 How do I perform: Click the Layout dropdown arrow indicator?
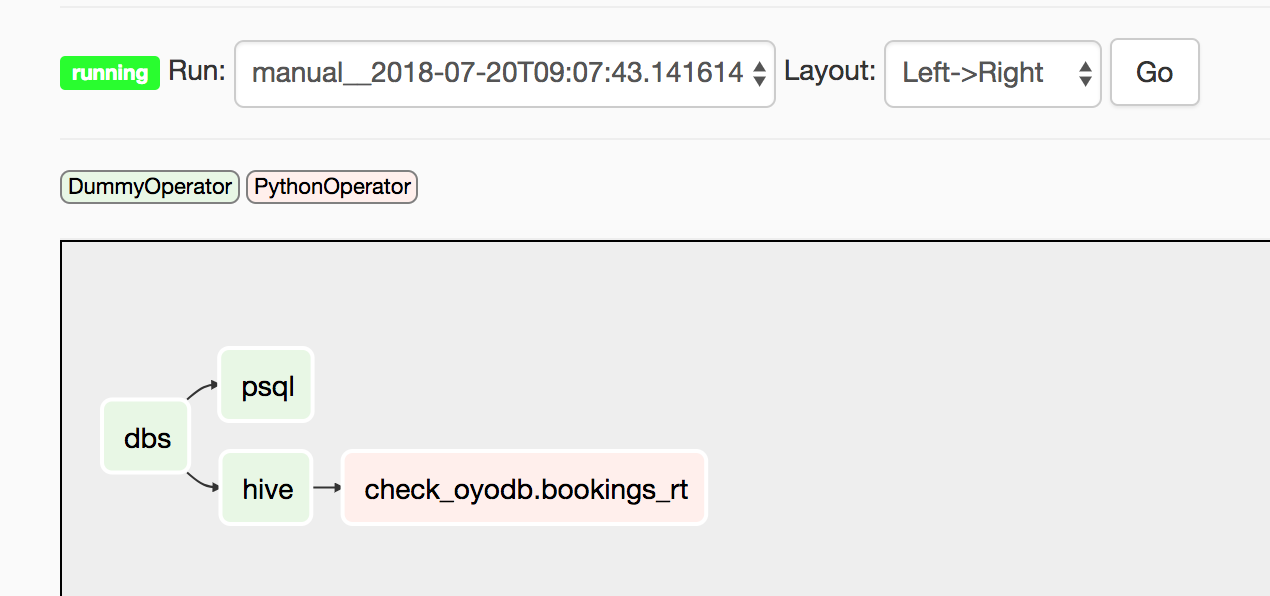point(1085,73)
